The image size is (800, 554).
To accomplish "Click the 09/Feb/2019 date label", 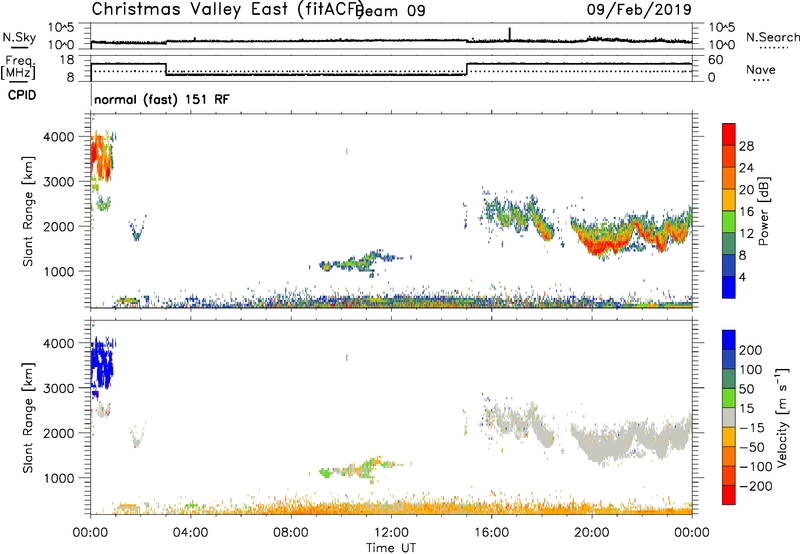I will [639, 9].
